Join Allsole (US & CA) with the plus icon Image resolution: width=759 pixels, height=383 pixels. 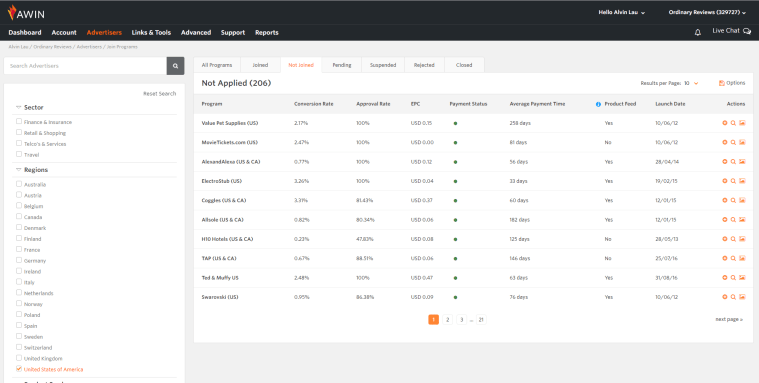click(x=725, y=220)
